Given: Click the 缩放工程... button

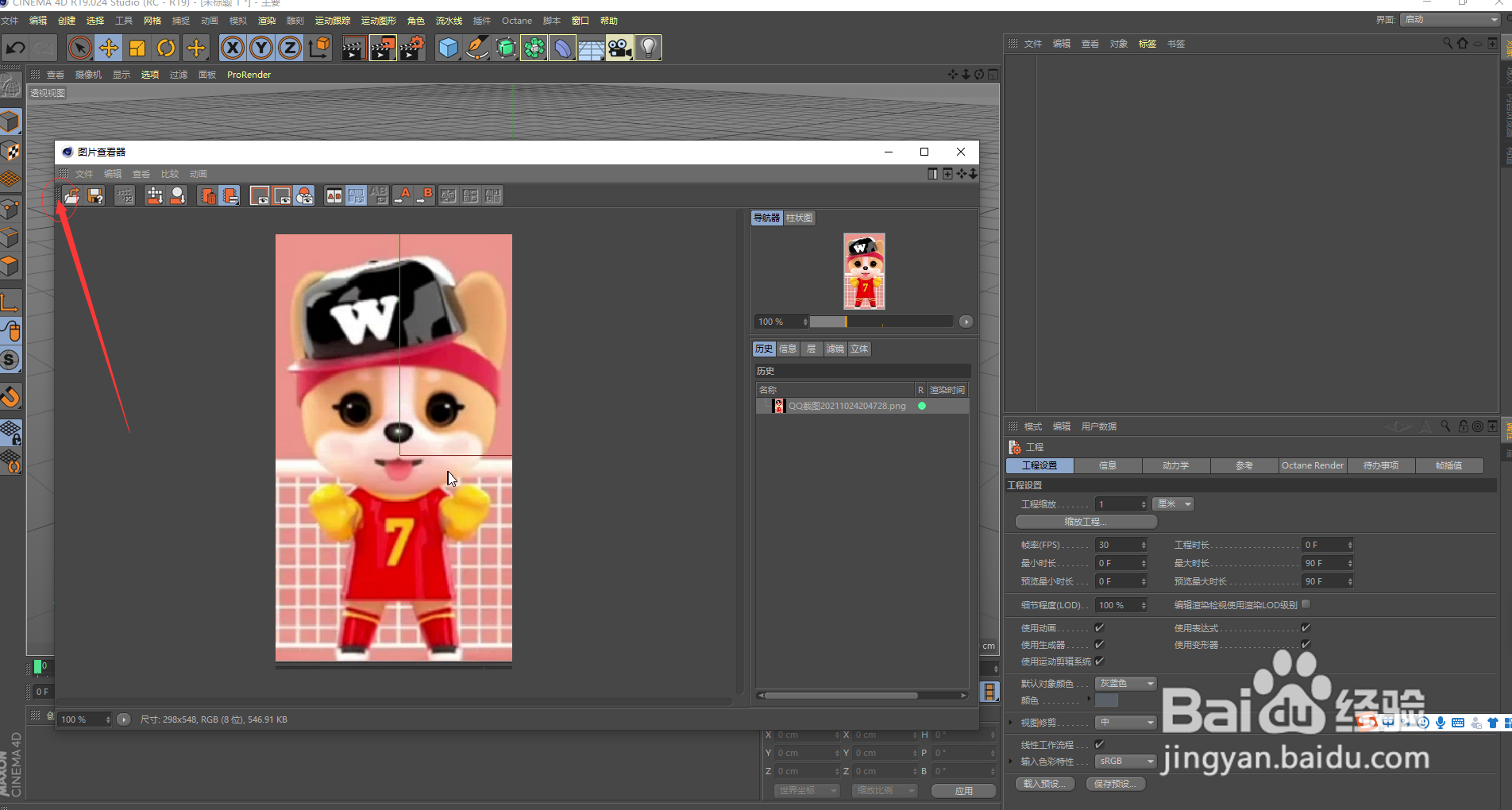Looking at the screenshot, I should click(1086, 522).
